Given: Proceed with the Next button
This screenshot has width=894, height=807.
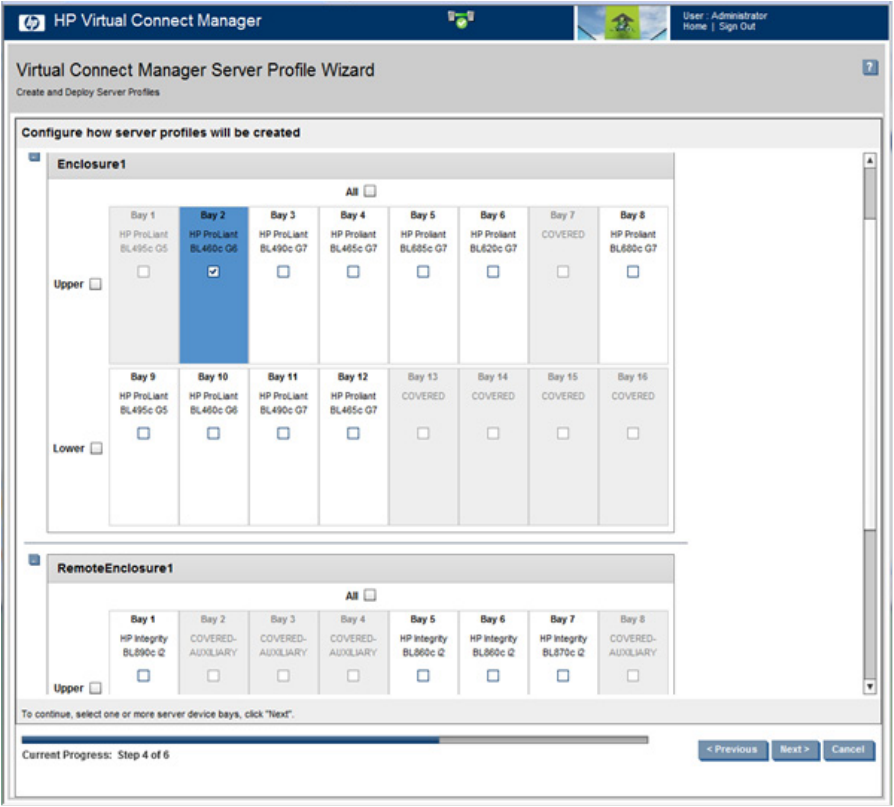Looking at the screenshot, I should (x=795, y=749).
